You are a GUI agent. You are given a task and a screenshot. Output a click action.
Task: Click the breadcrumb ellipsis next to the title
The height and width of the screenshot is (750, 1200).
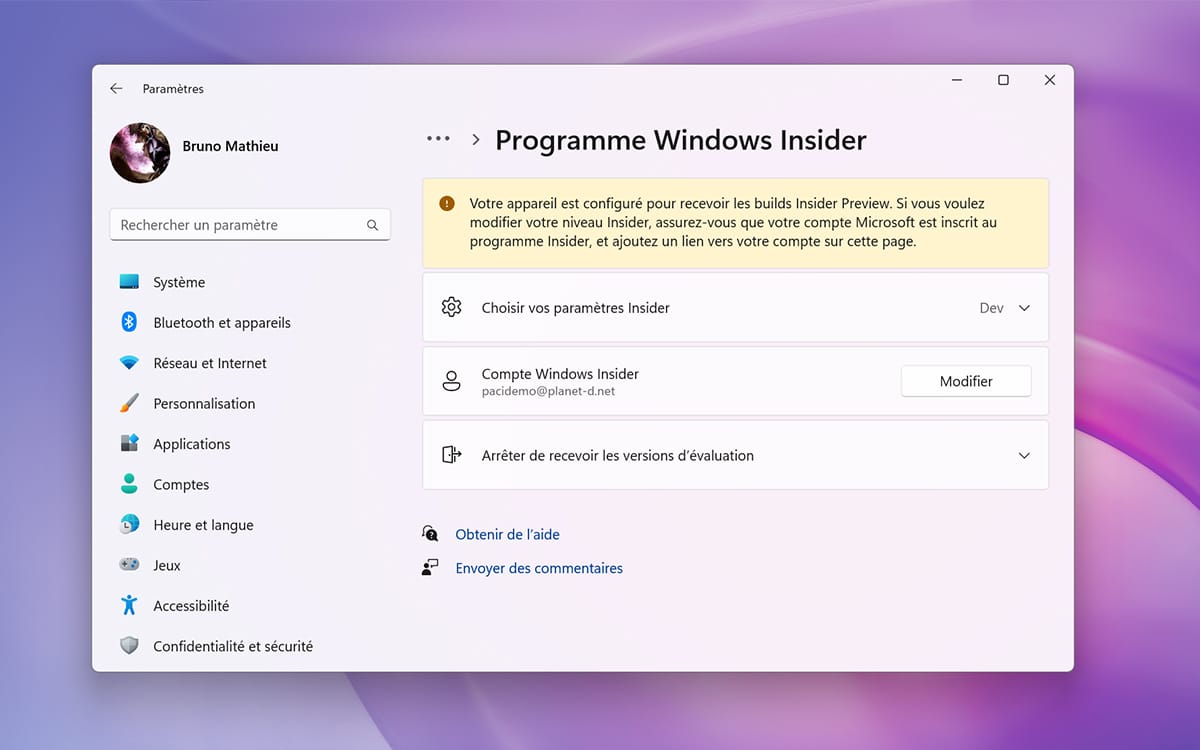[x=437, y=139]
